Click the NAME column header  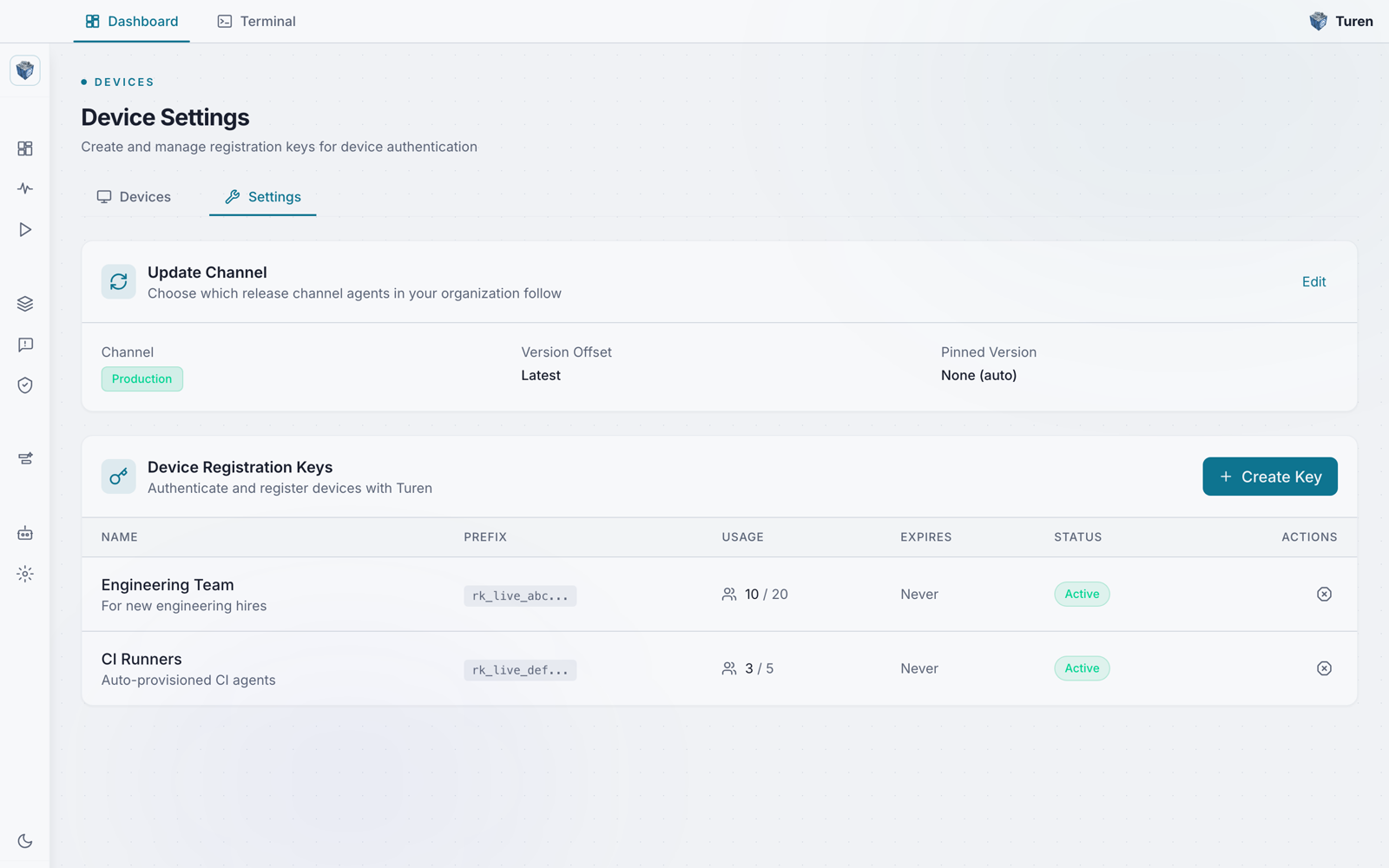click(x=120, y=537)
